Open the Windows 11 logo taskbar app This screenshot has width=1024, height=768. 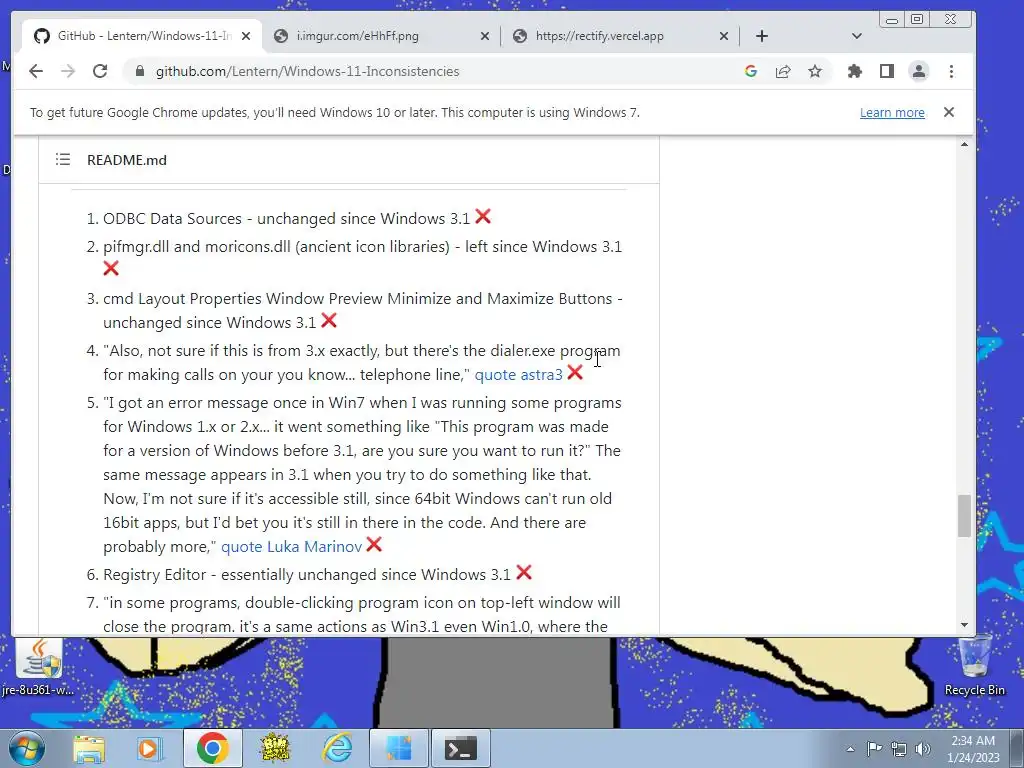tap(399, 748)
